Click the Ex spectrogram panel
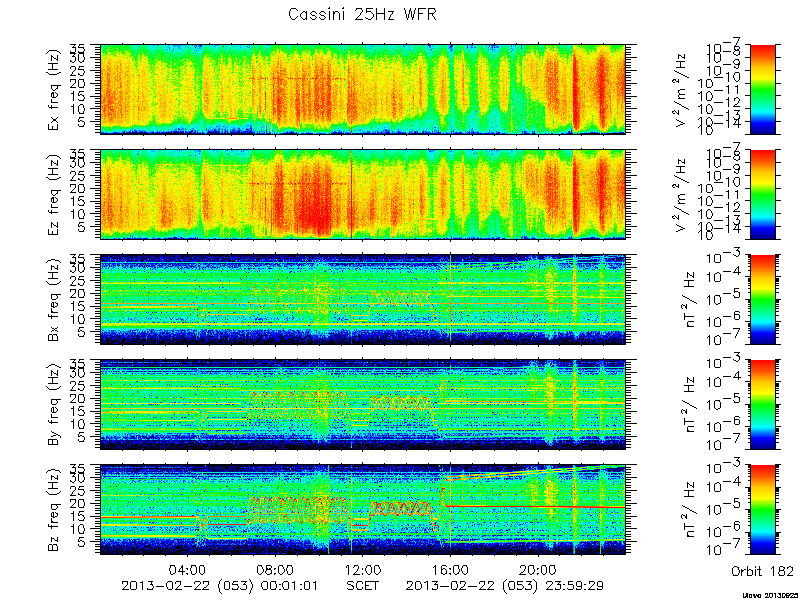The width and height of the screenshot is (800, 600). [x=363, y=89]
